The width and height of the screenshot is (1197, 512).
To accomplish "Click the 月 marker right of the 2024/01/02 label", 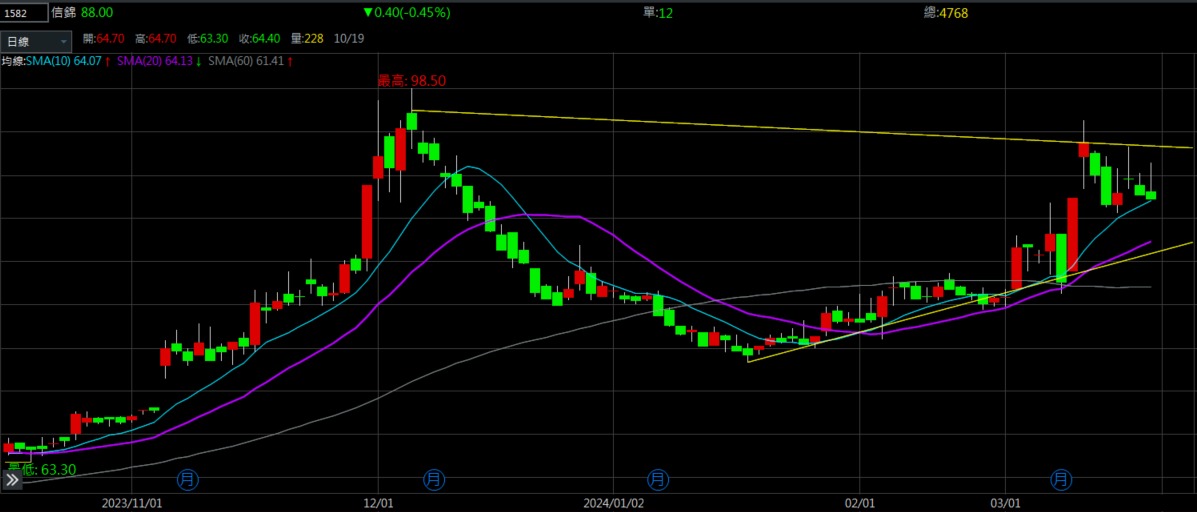I will click(657, 479).
